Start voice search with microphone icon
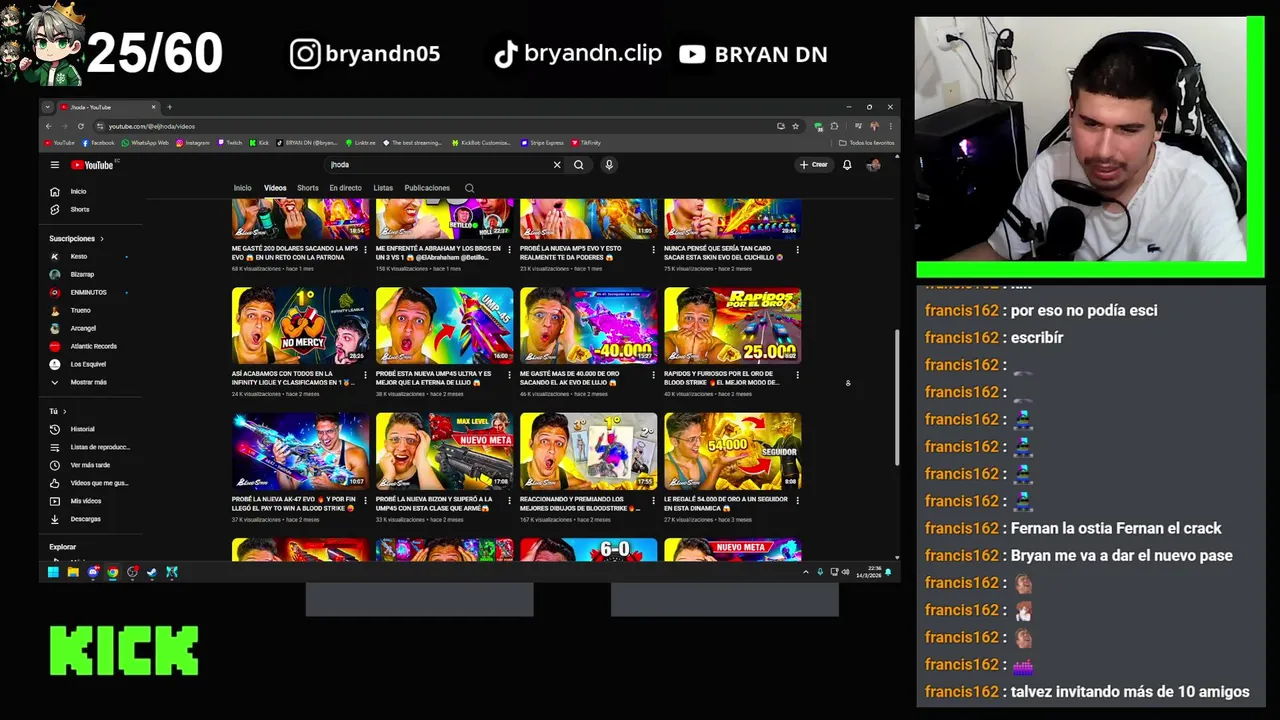The image size is (1280, 720). pos(608,165)
